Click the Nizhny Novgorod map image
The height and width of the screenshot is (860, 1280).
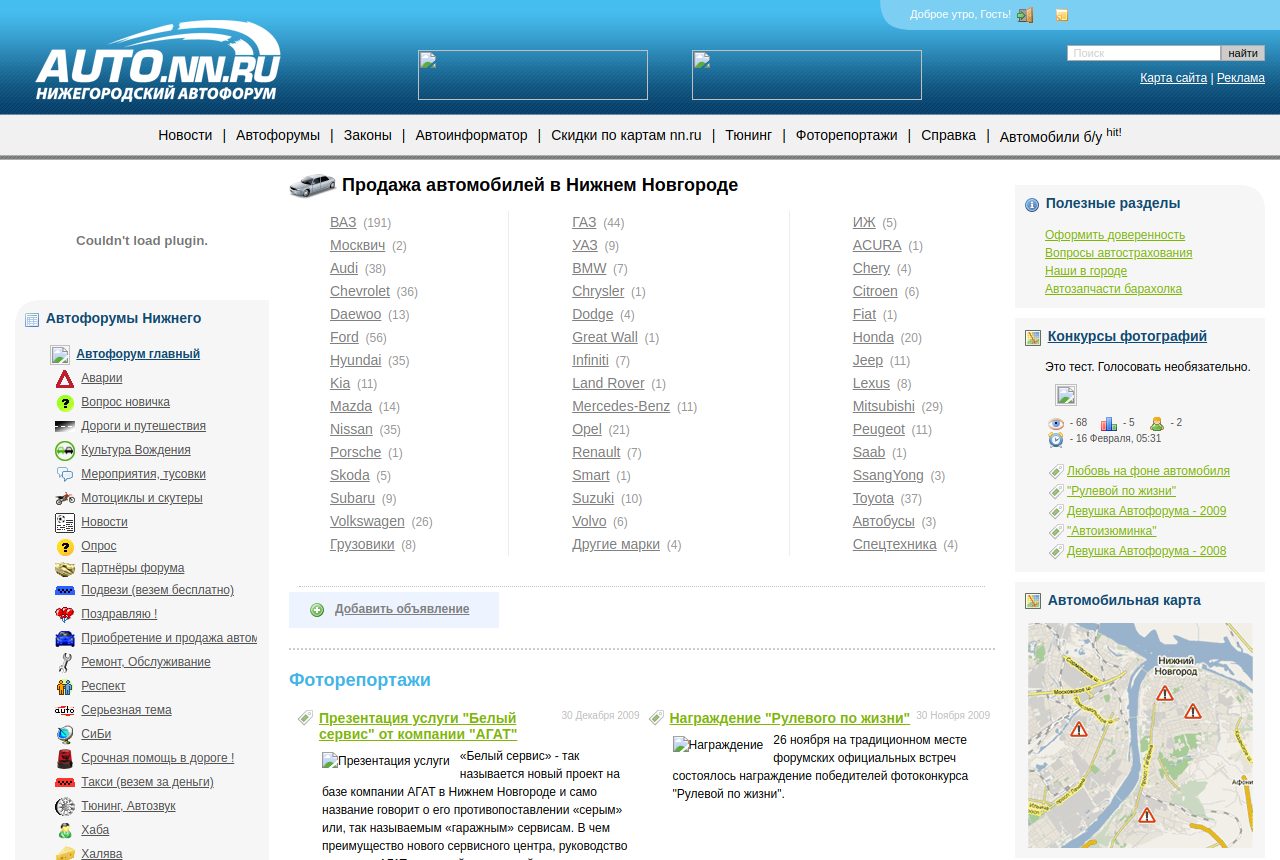[x=1140, y=735]
